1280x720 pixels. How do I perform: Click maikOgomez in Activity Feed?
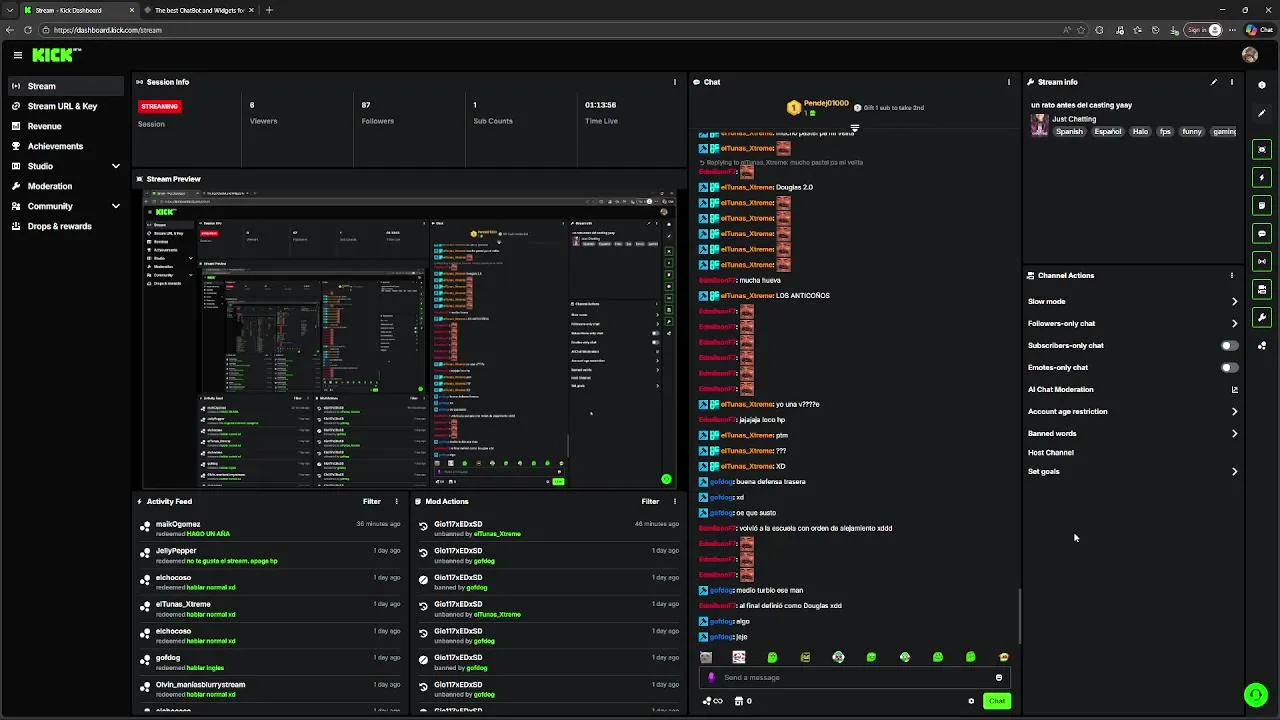(178, 524)
